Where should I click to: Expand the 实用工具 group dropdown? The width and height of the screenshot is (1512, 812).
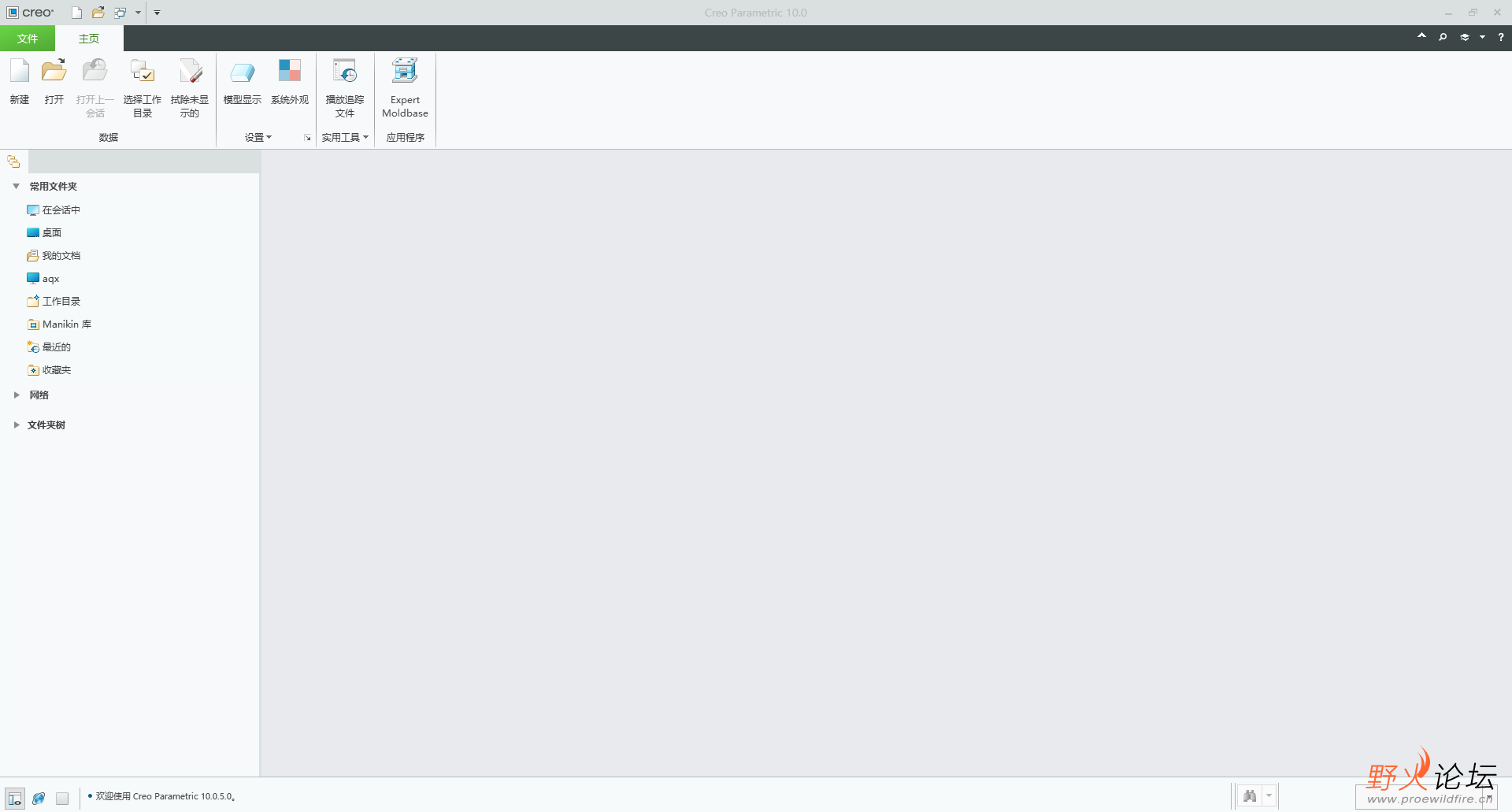tap(345, 138)
